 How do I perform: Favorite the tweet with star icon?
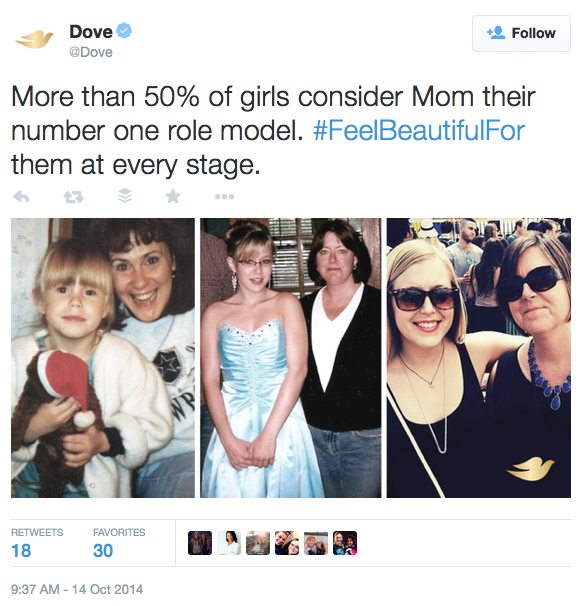[173, 196]
